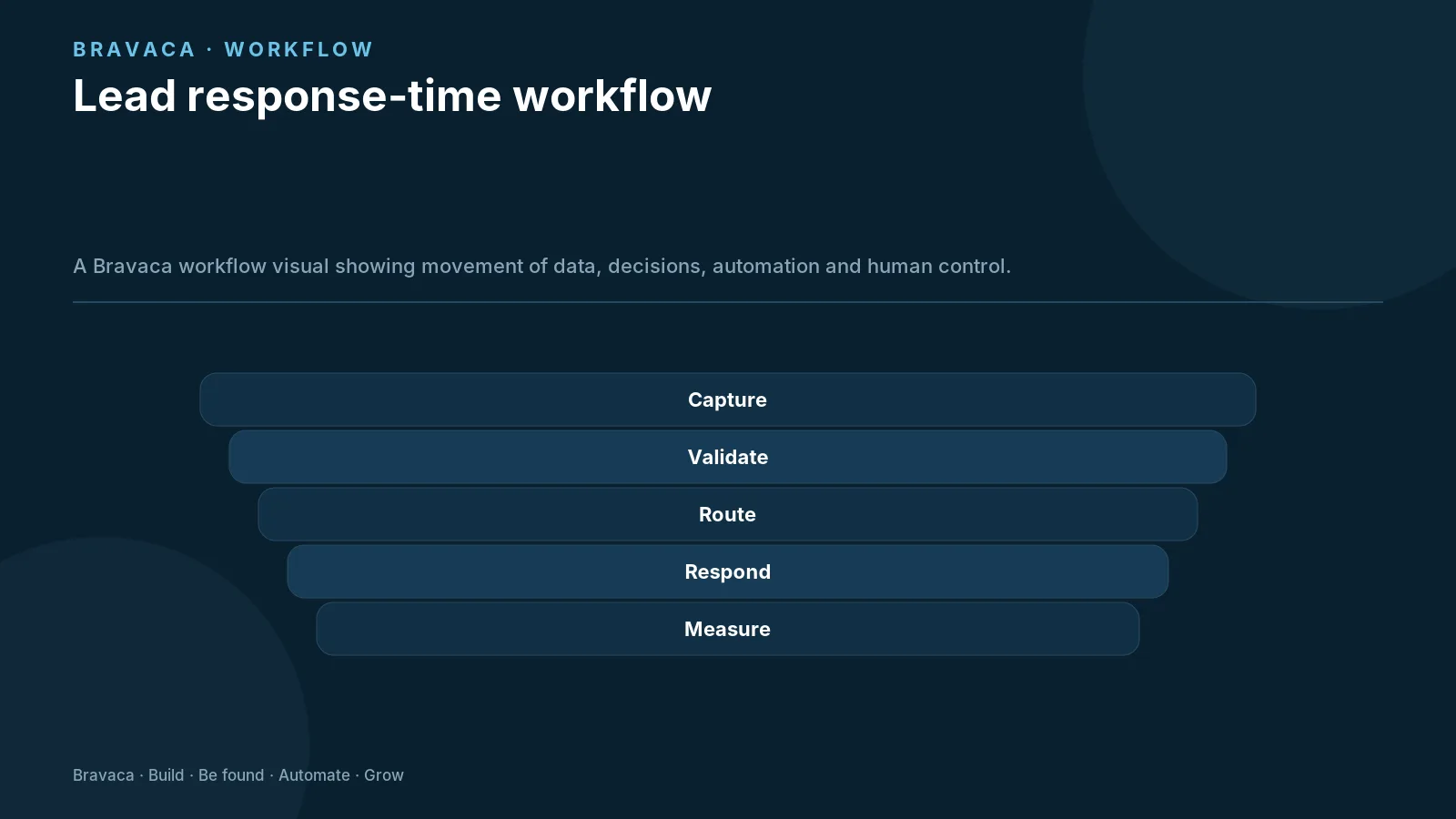Click the 'BRAVACA · WORKFLOW' header label

point(223,49)
